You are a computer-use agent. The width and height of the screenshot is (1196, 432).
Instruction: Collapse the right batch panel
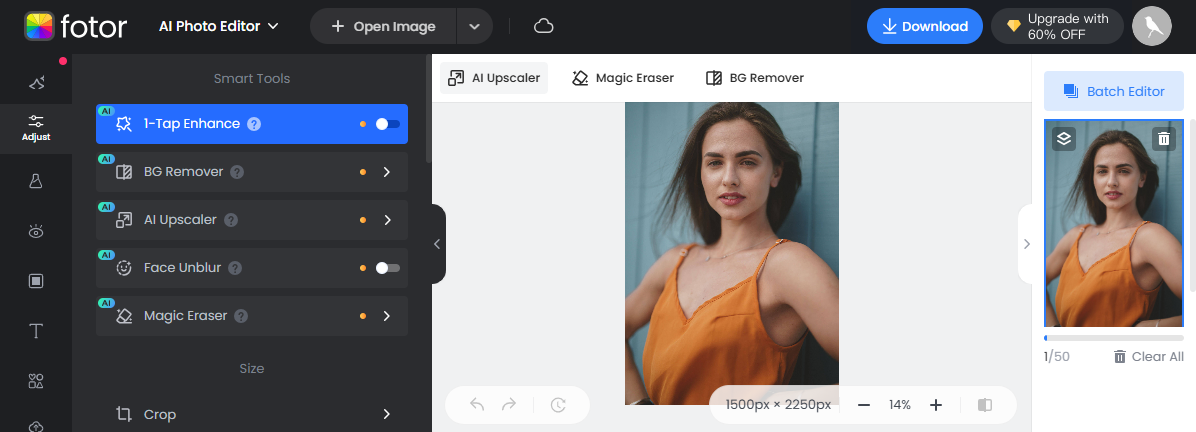(1026, 244)
